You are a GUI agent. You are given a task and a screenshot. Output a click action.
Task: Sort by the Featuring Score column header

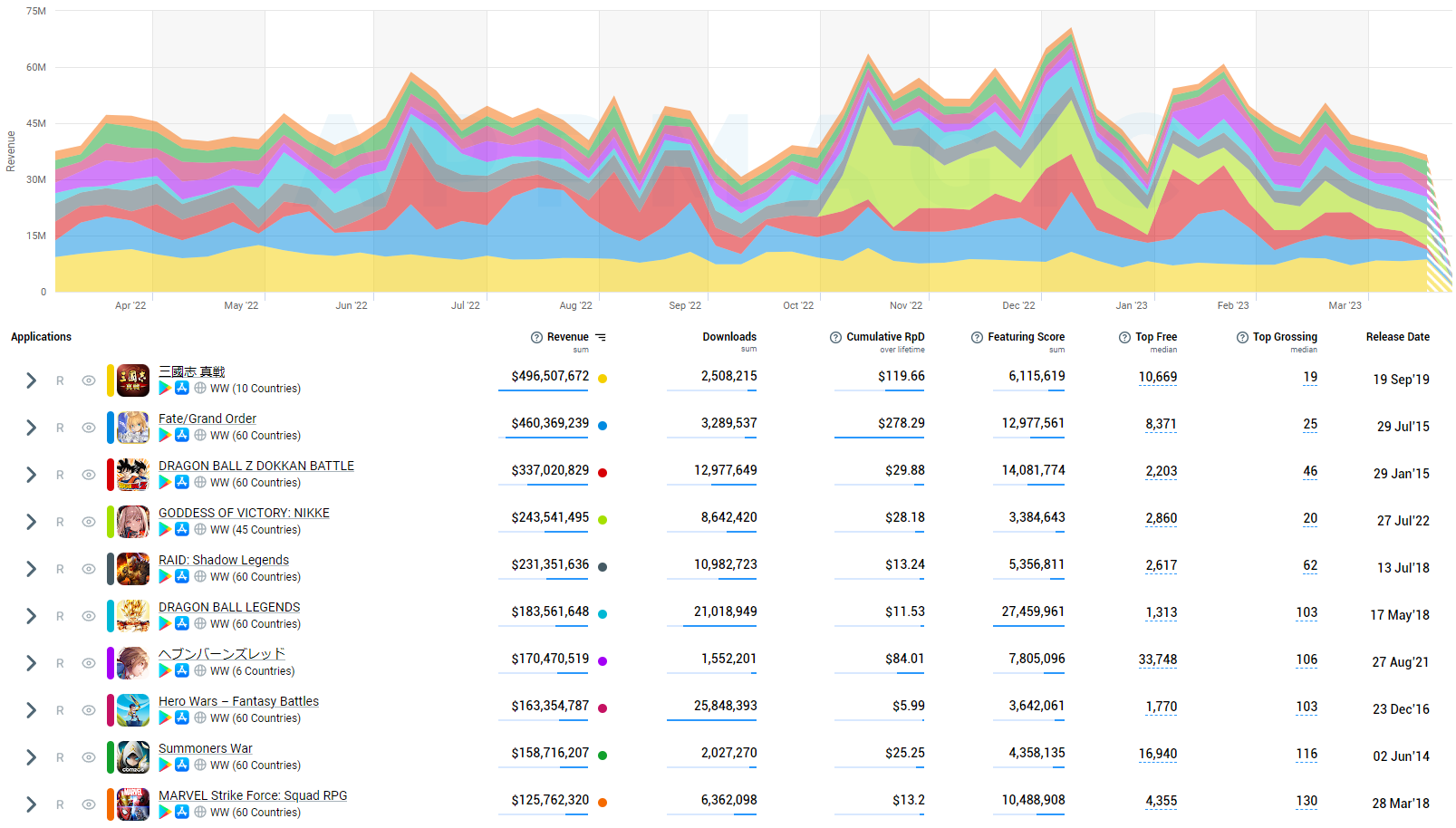tap(1026, 337)
